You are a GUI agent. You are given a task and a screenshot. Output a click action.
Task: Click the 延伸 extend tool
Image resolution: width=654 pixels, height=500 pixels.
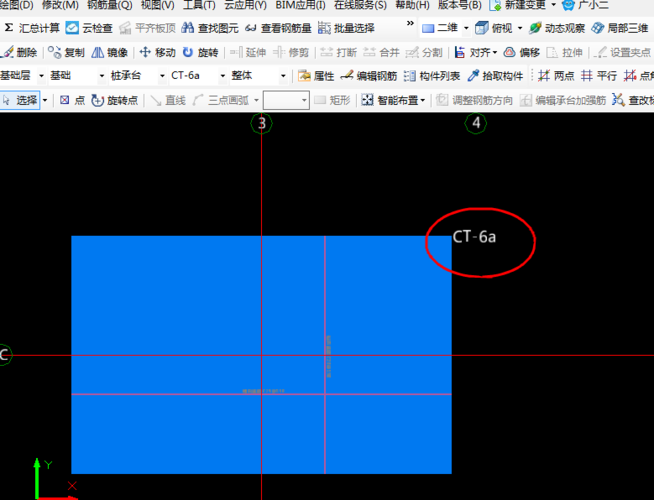pyautogui.click(x=248, y=53)
